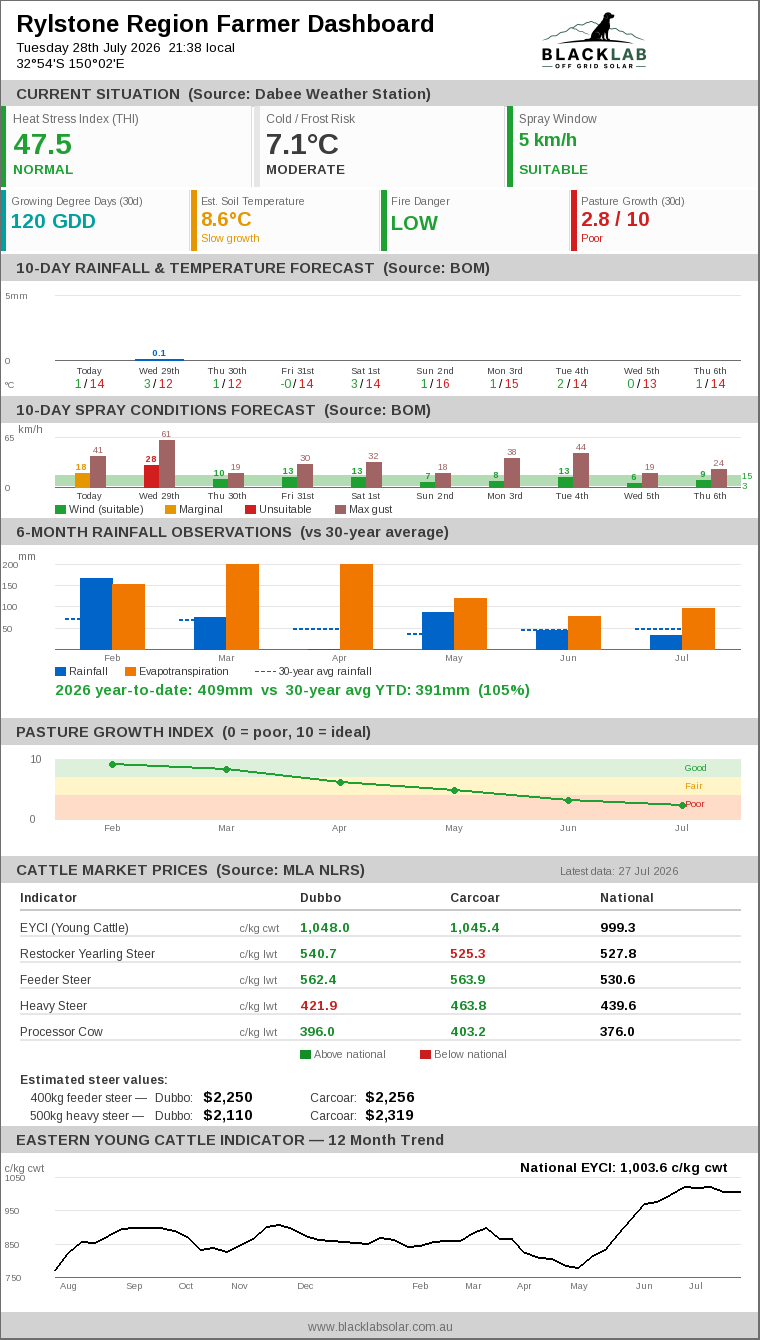Screen dimensions: 760x1340
Task: Click the 2026 year-to-date 409mm rainfall summary
Action: coord(292,690)
